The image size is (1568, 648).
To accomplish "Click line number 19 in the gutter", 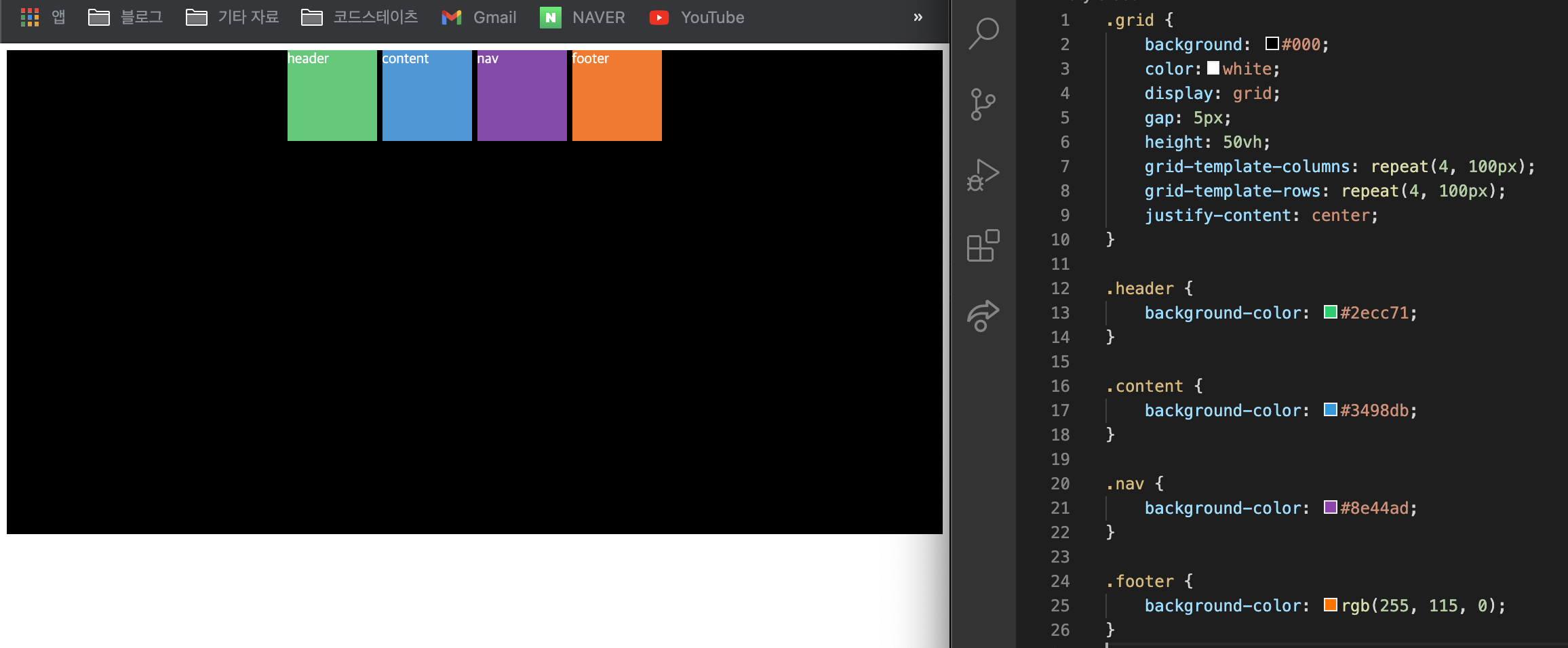I will 1060,460.
